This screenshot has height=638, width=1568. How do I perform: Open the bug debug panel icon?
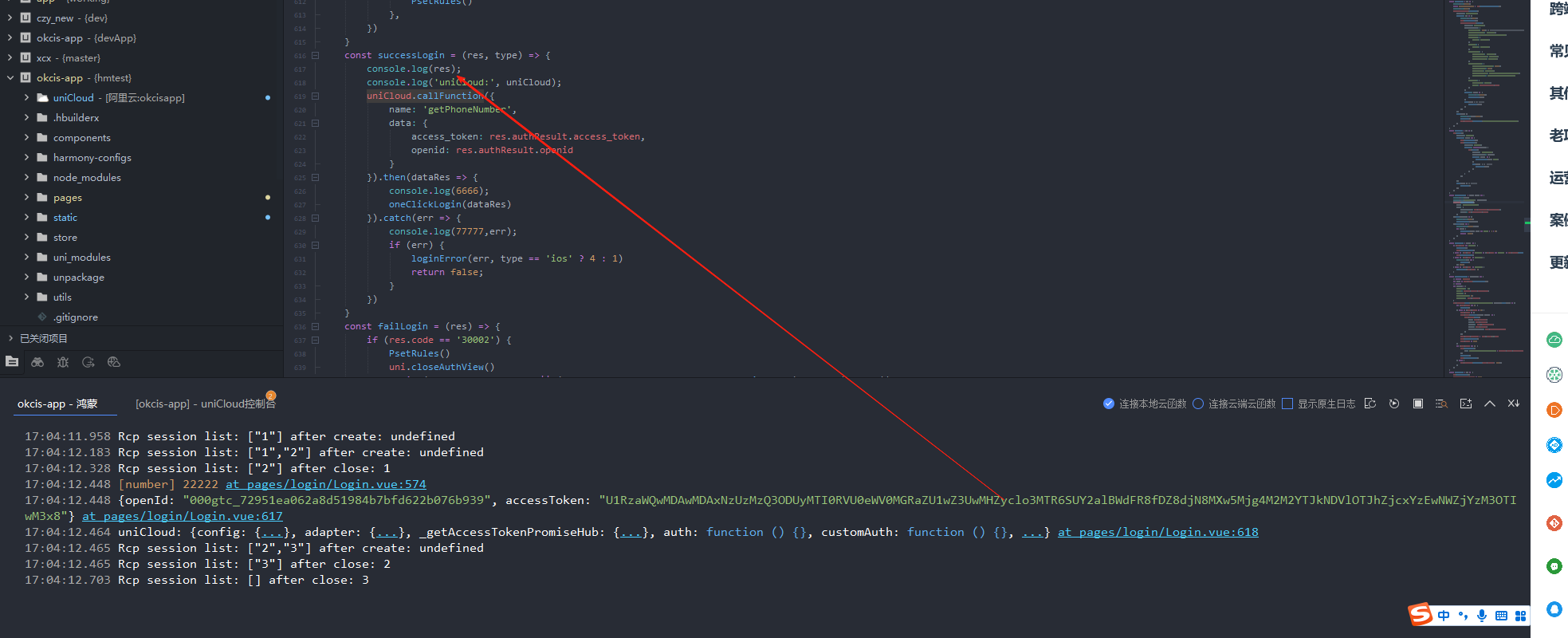(63, 362)
